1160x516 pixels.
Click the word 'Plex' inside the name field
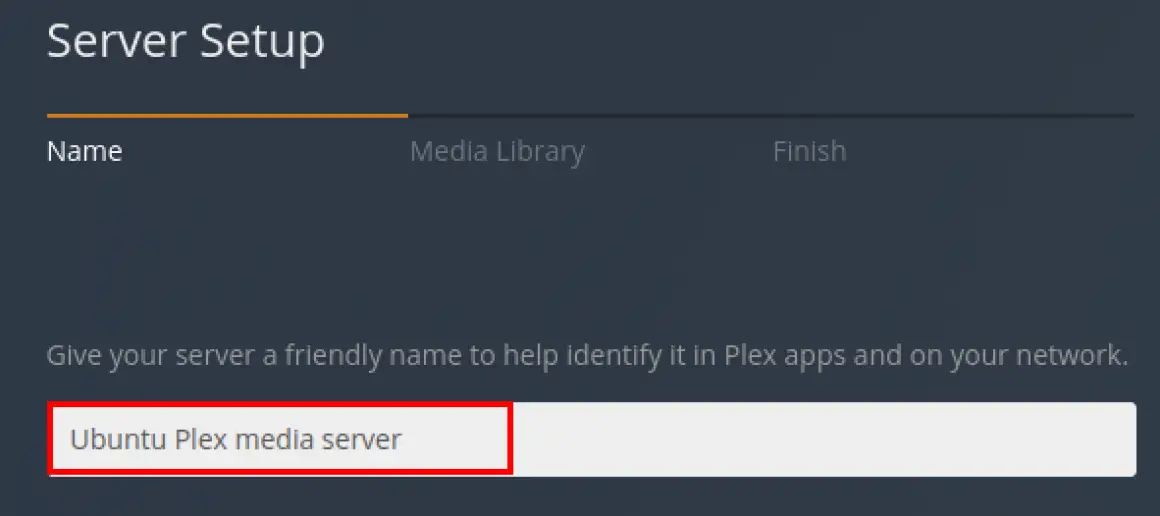tap(201, 440)
